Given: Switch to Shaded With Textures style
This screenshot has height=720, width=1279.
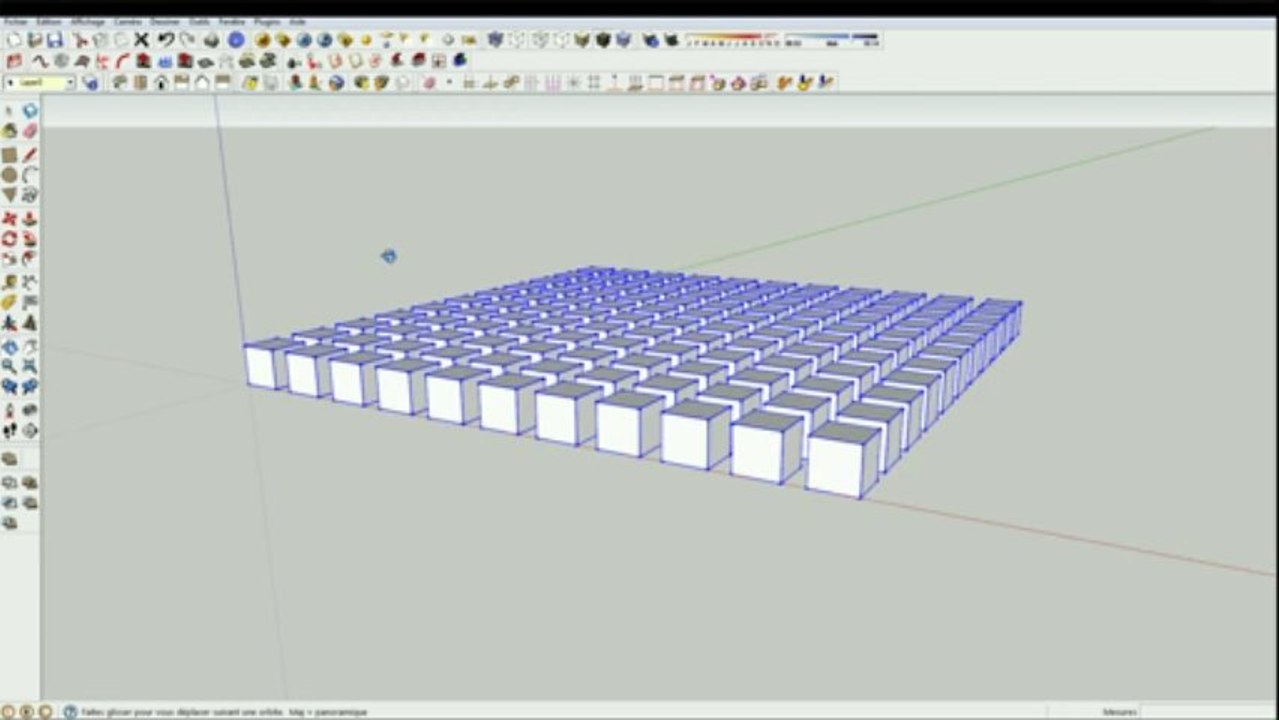Looking at the screenshot, I should (602, 40).
